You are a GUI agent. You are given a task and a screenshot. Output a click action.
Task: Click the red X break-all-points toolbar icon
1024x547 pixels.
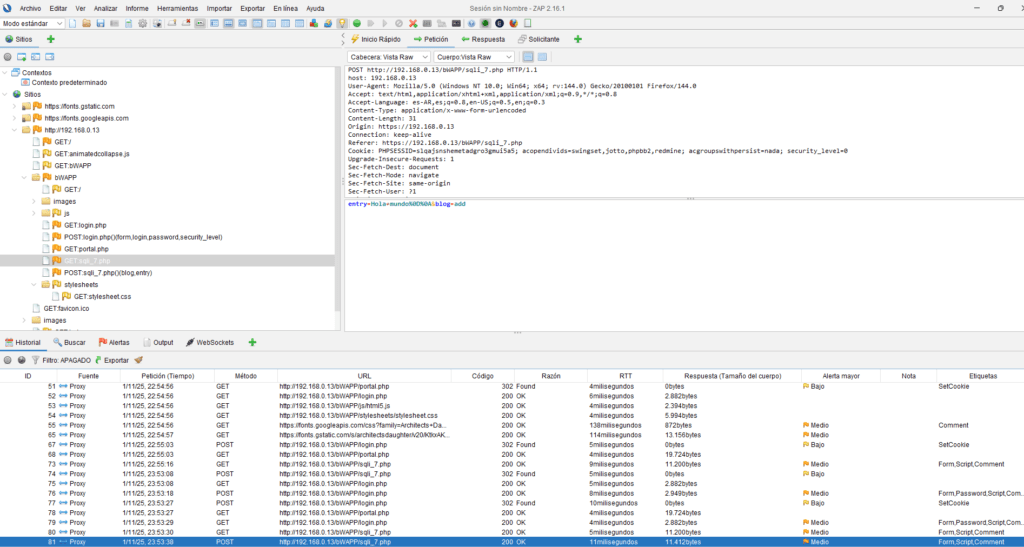(x=414, y=22)
